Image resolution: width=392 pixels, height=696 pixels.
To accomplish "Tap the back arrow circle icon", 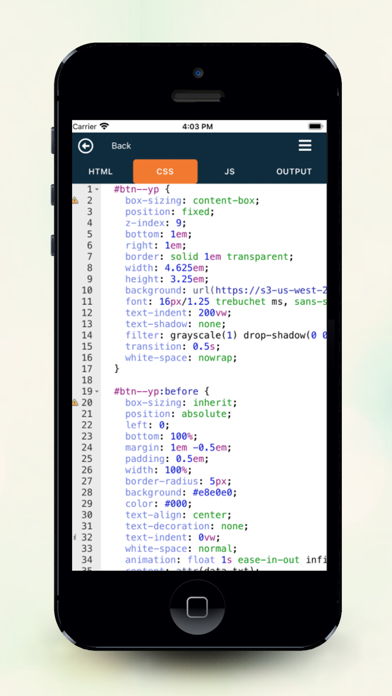I will (x=86, y=146).
